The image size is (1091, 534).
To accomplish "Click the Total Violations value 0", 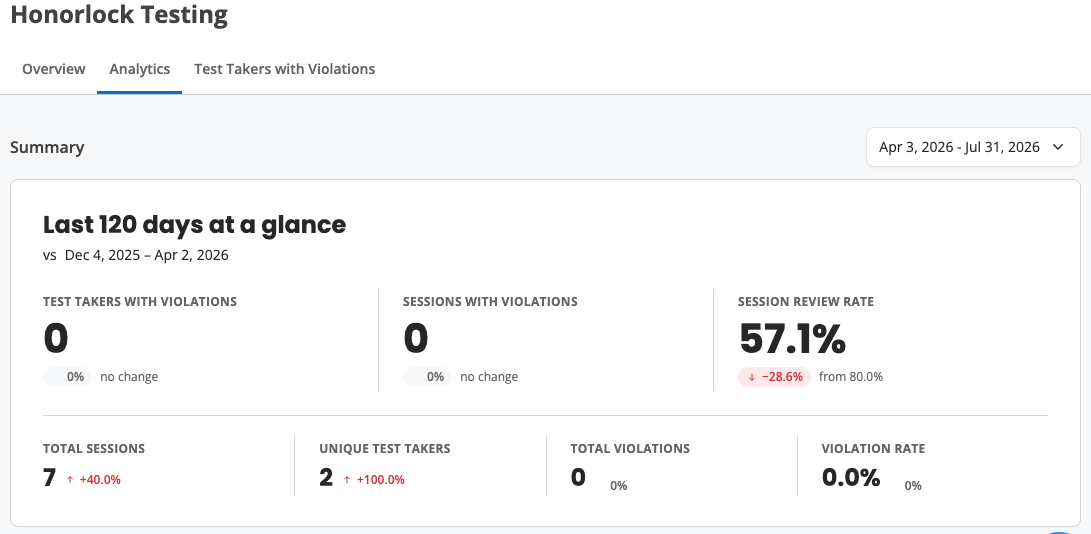I will tap(578, 478).
